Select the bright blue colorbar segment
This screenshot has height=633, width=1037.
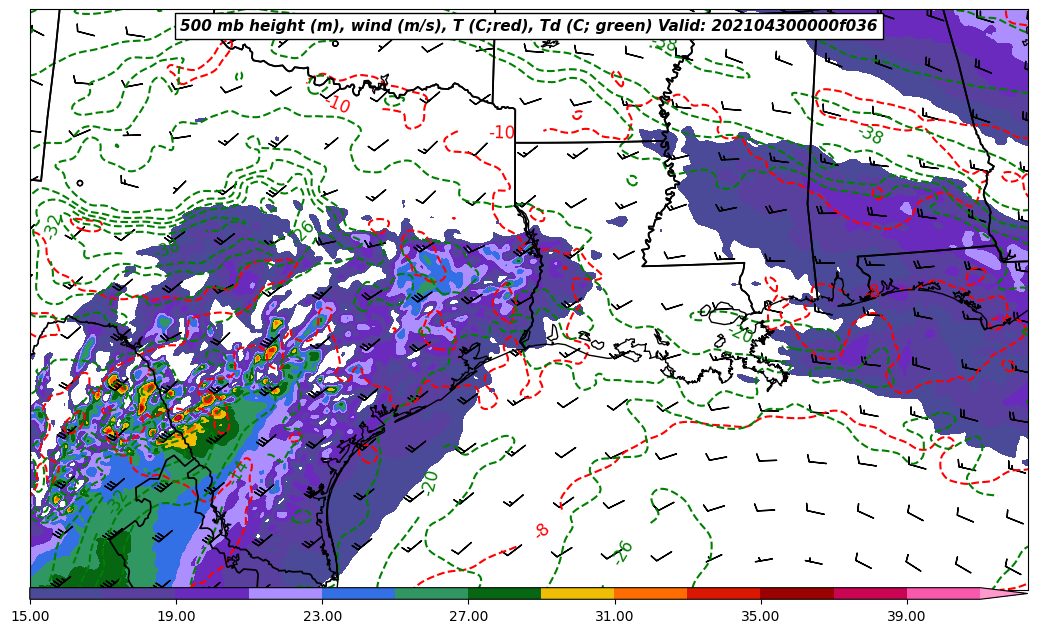click(358, 593)
